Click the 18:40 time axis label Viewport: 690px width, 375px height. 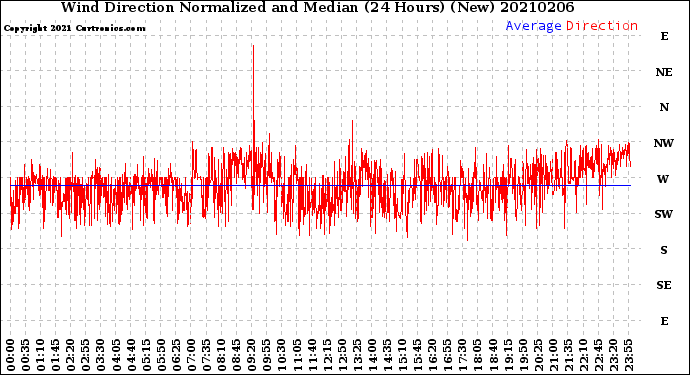493,355
